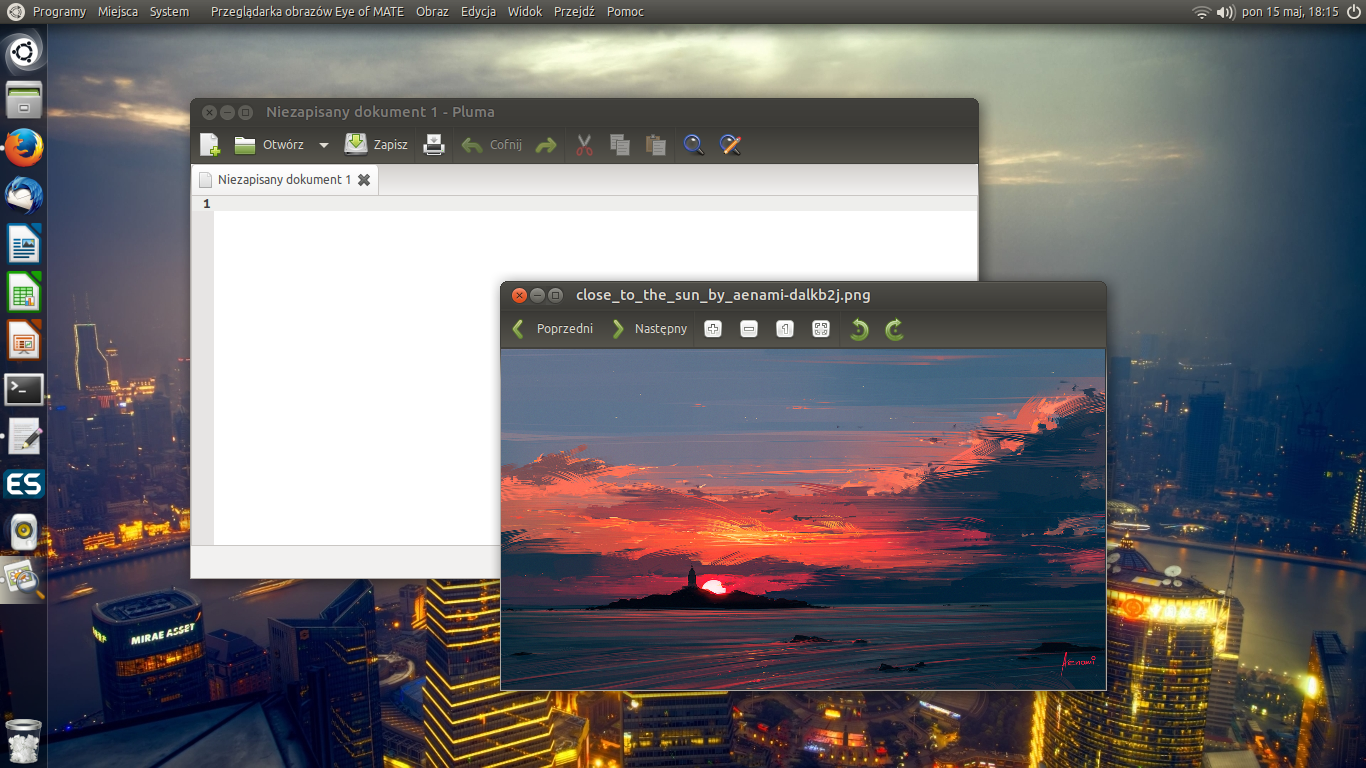Click the cut scissors icon in Pluma
This screenshot has height=768, width=1366.
pyautogui.click(x=585, y=145)
